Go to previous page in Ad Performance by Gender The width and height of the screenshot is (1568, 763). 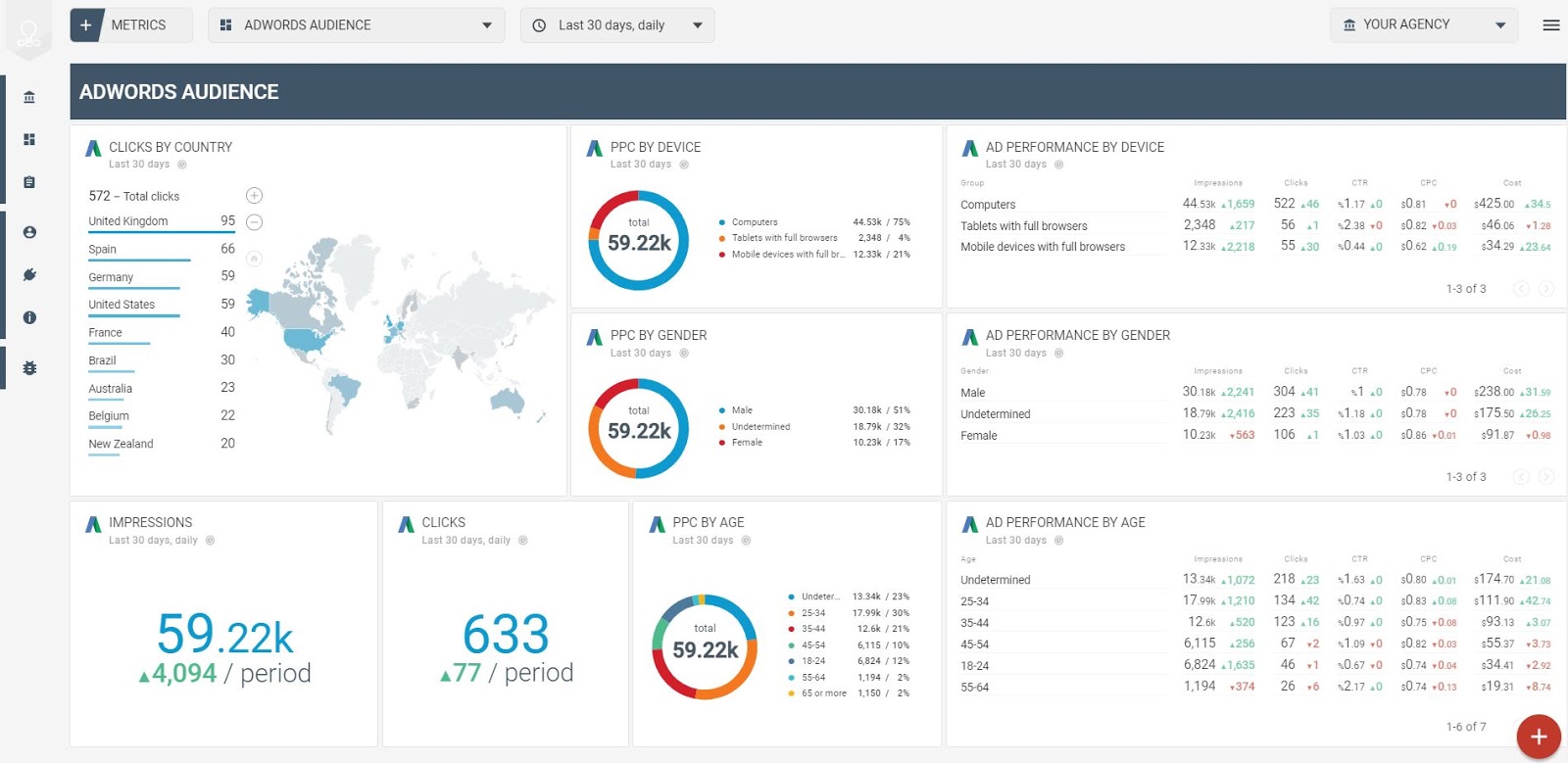click(x=1521, y=477)
